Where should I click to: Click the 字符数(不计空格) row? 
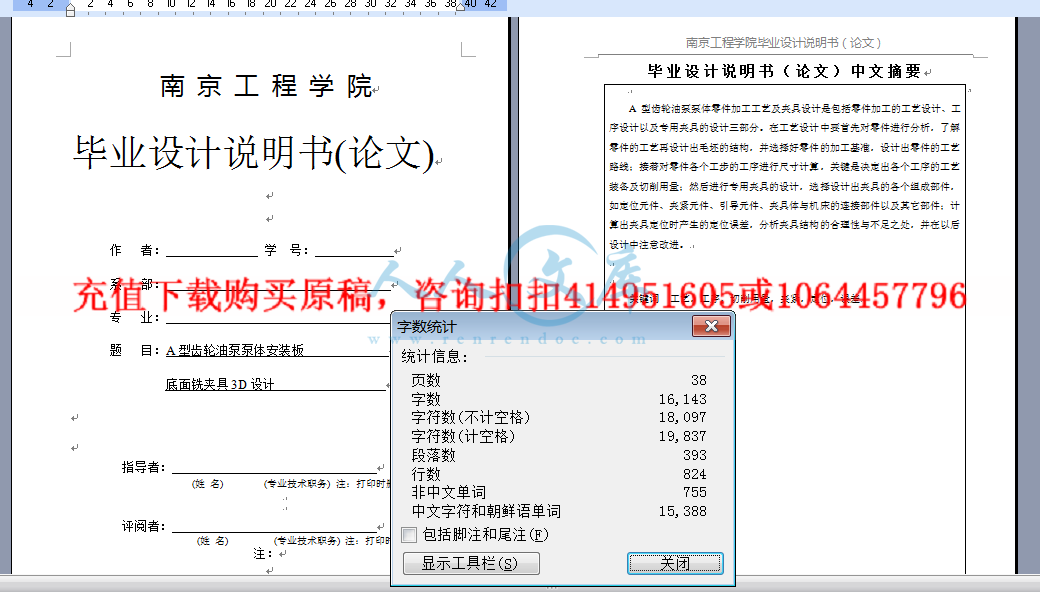pos(558,417)
